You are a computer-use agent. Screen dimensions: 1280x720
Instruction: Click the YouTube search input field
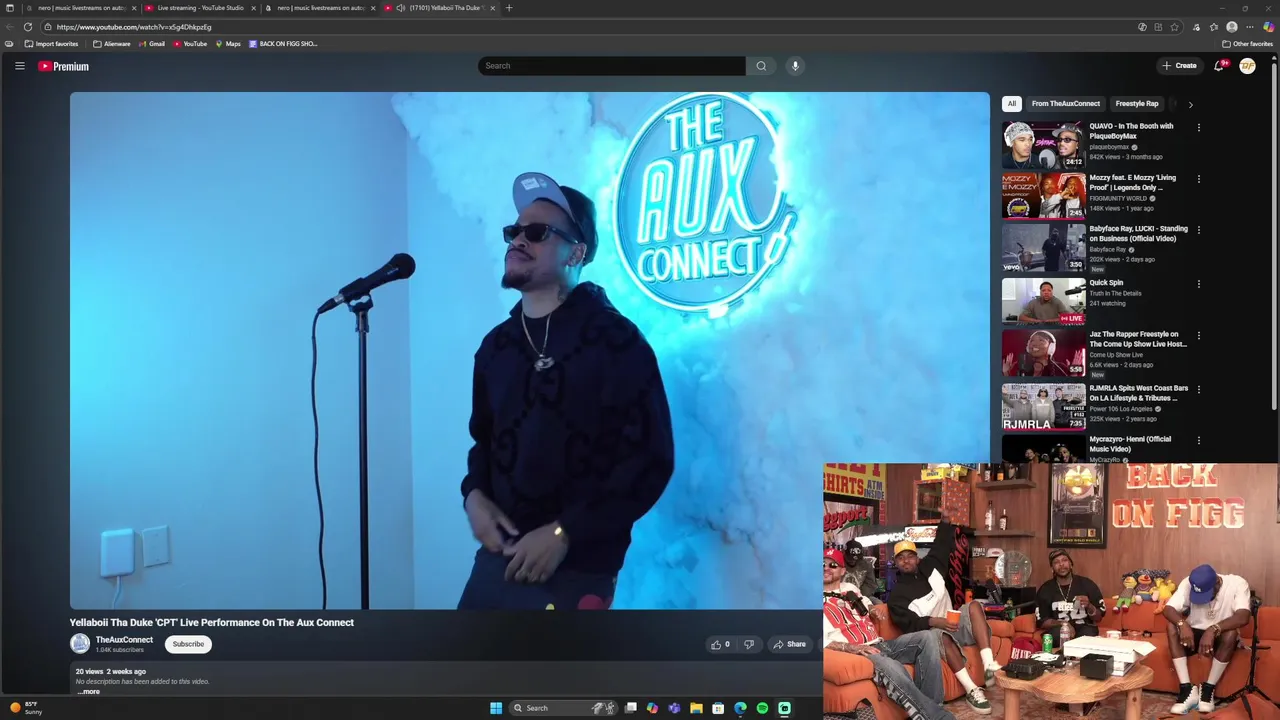611,66
